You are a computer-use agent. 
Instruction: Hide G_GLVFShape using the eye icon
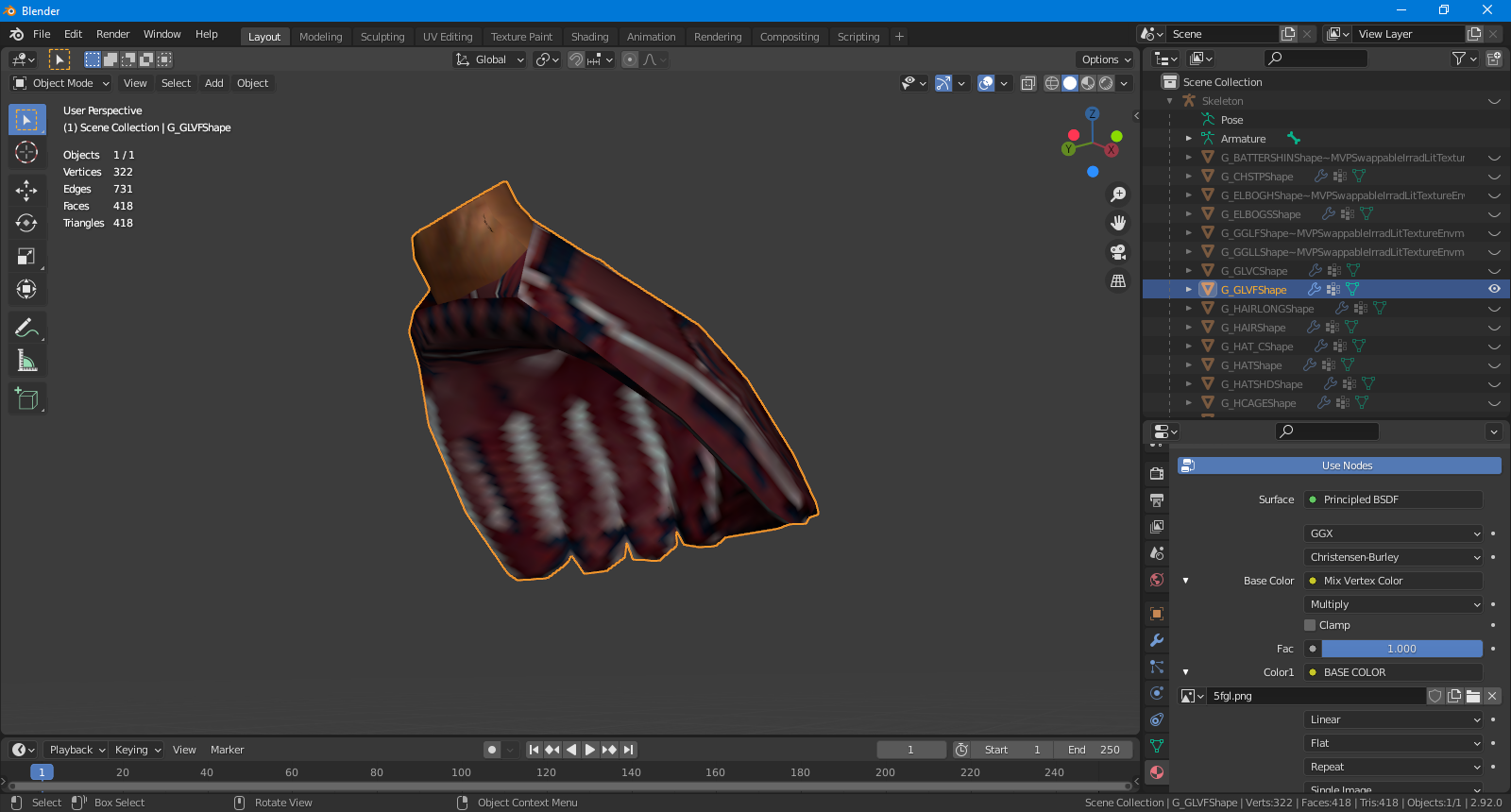(x=1494, y=289)
